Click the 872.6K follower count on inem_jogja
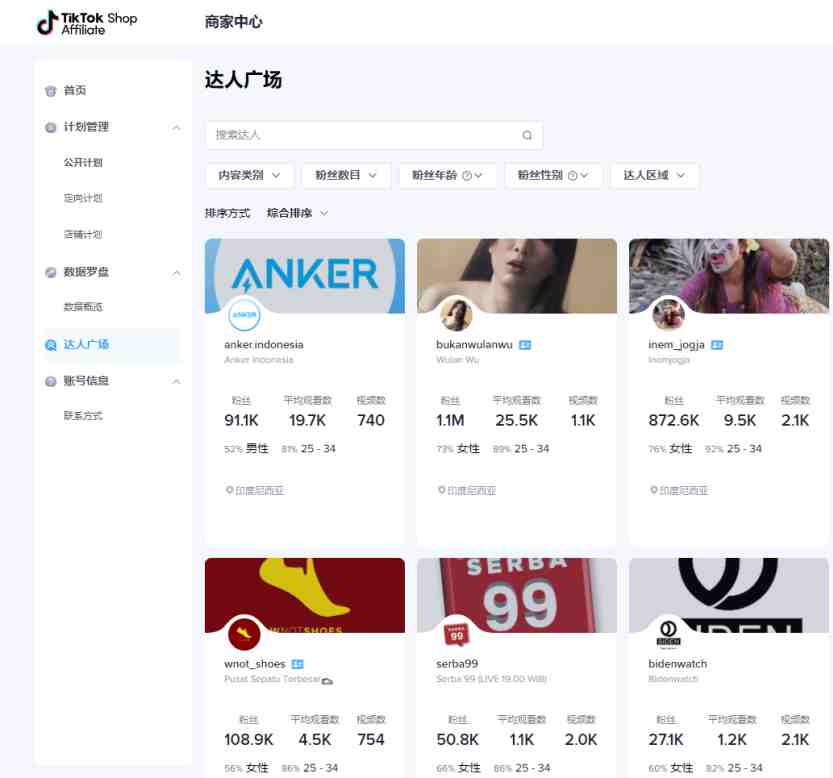 tap(674, 420)
